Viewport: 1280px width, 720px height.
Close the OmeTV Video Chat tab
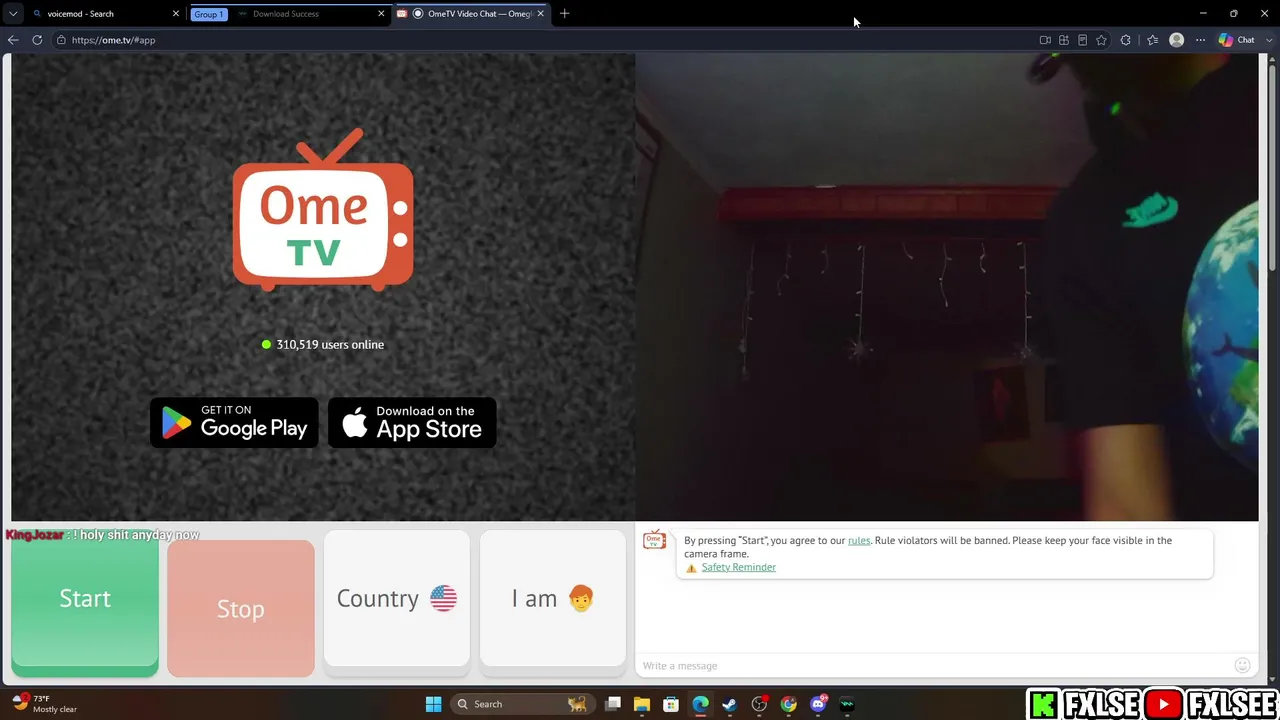[x=541, y=14]
